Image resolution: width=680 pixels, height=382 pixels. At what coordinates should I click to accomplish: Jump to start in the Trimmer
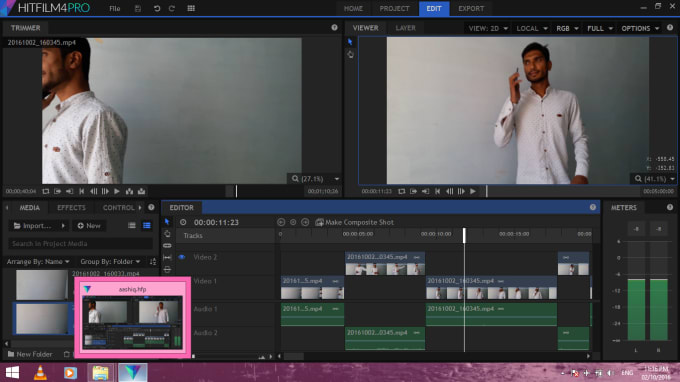click(82, 191)
